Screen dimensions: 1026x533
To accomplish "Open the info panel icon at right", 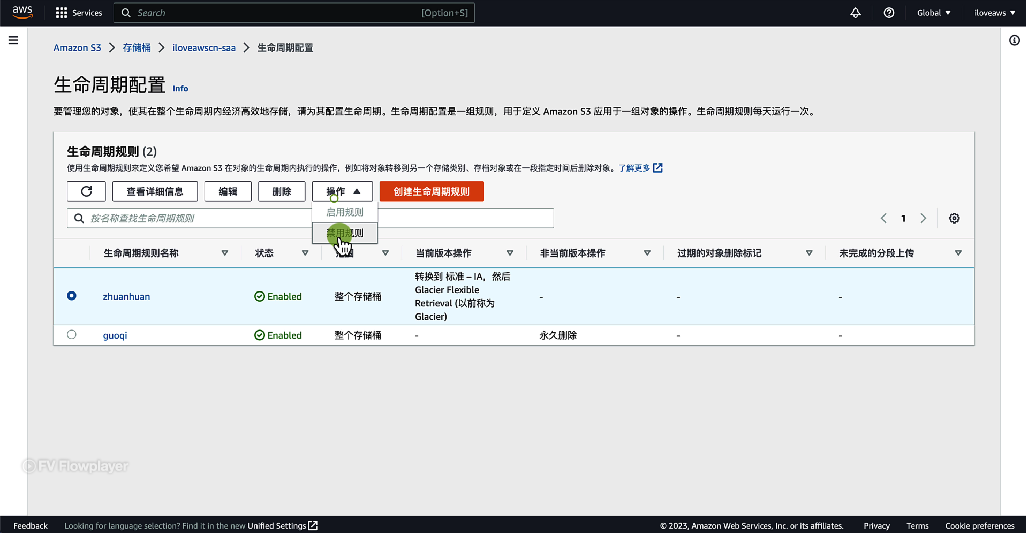I will coord(1014,41).
